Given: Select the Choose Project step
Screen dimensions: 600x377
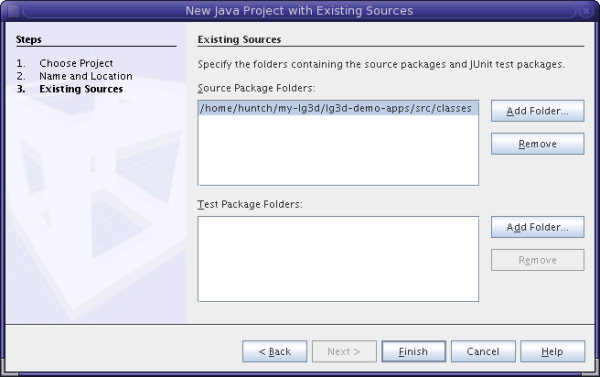Looking at the screenshot, I should point(76,63).
